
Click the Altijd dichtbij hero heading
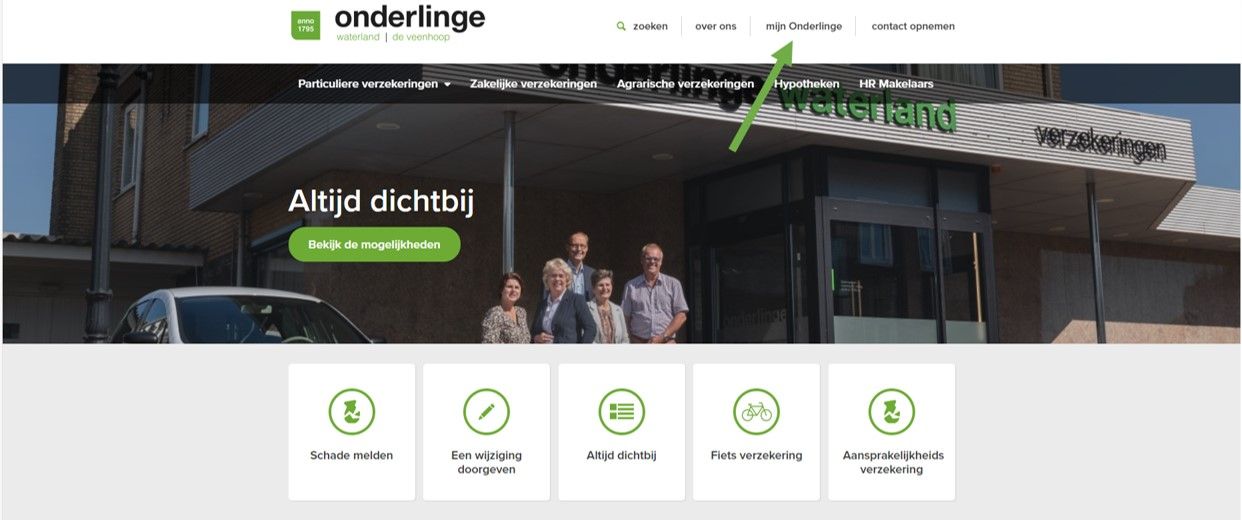[381, 202]
